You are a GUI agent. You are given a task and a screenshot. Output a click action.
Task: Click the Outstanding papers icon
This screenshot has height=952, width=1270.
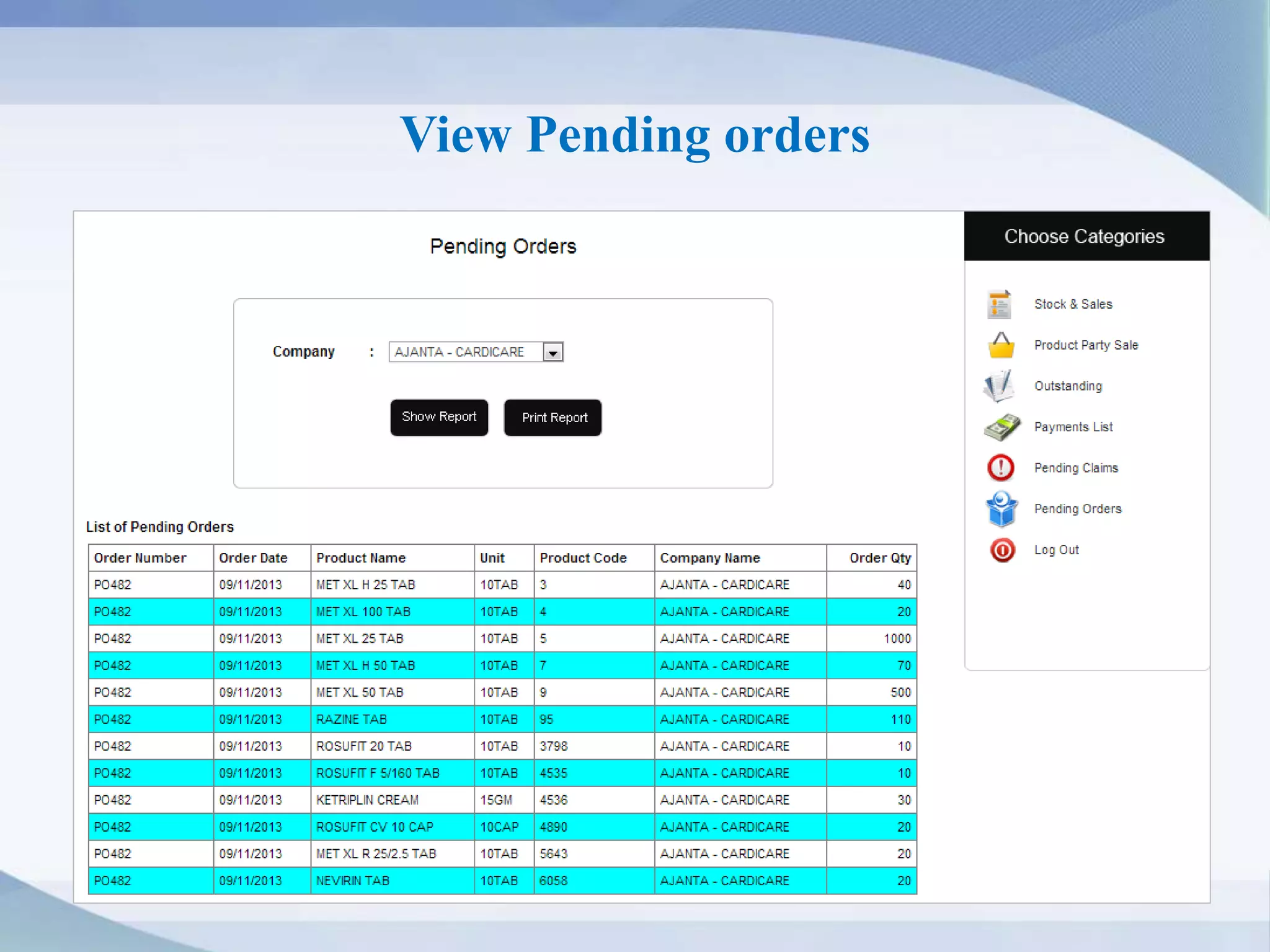[x=1000, y=386]
